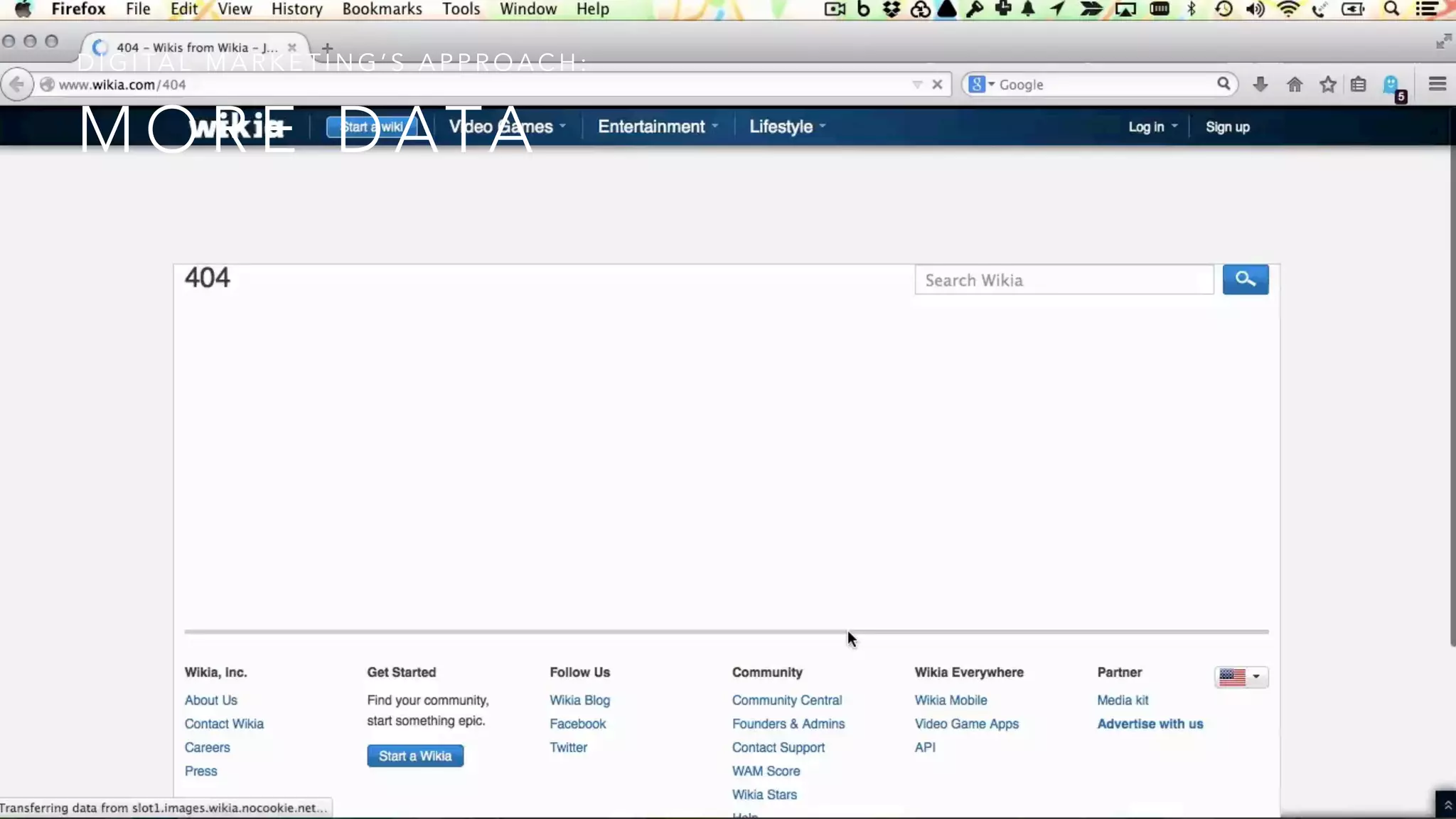Open the Wi-Fi menu bar icon
1456x819 pixels.
(x=1288, y=9)
